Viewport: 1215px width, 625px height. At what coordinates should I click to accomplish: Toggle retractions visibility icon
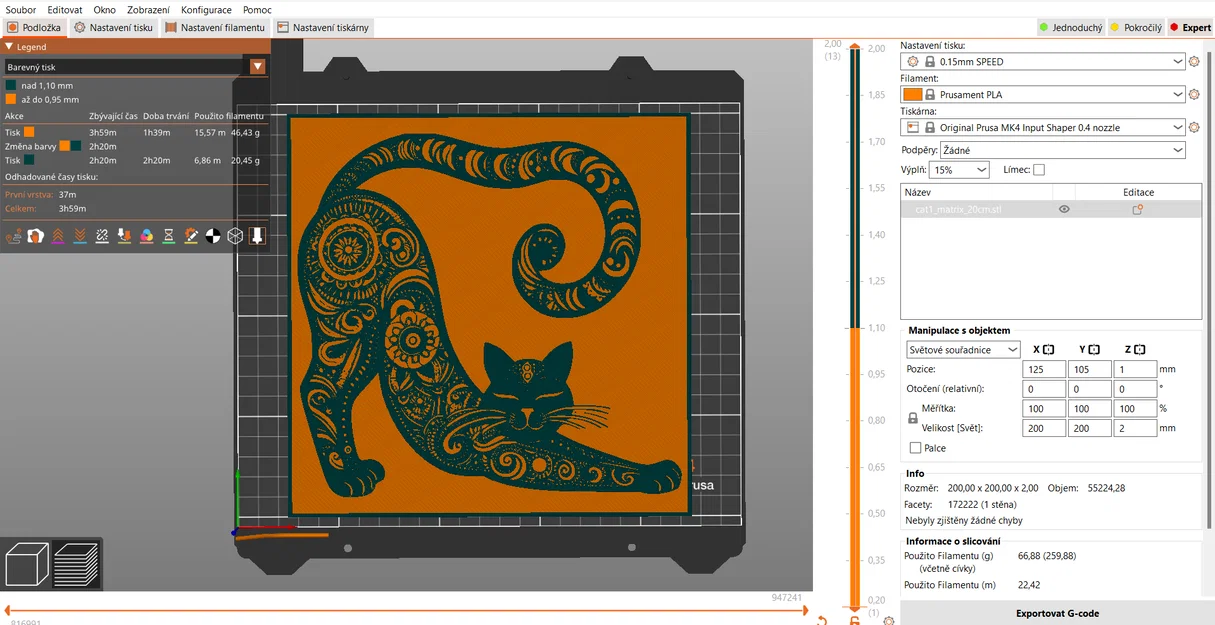point(58,236)
